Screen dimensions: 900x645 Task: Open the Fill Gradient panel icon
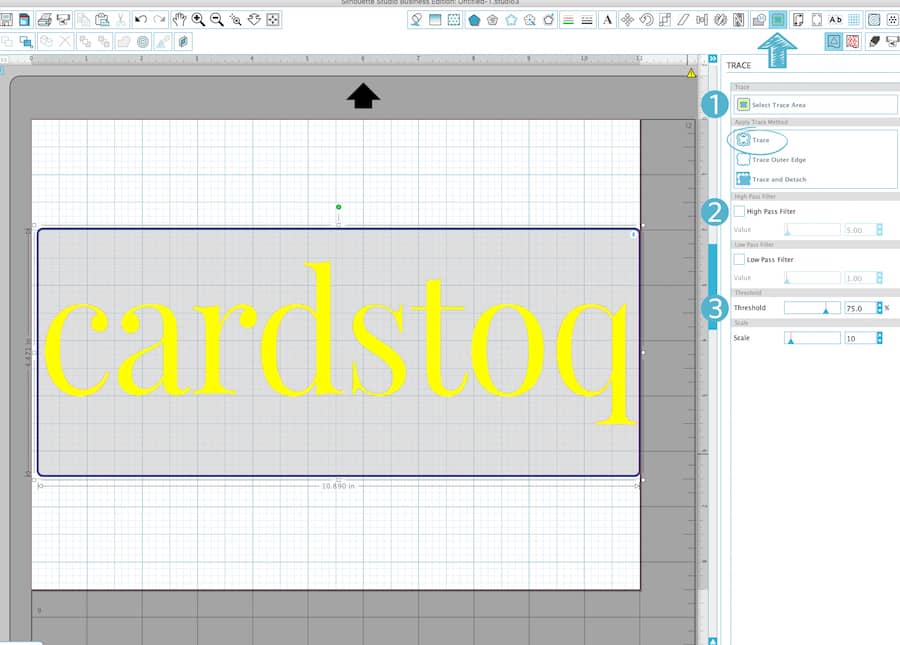coord(435,20)
